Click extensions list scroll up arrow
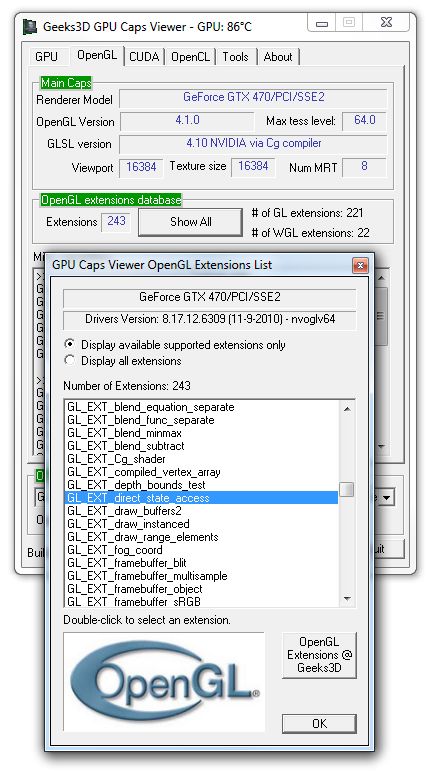Screen dimensions: 427x771 pos(347,409)
